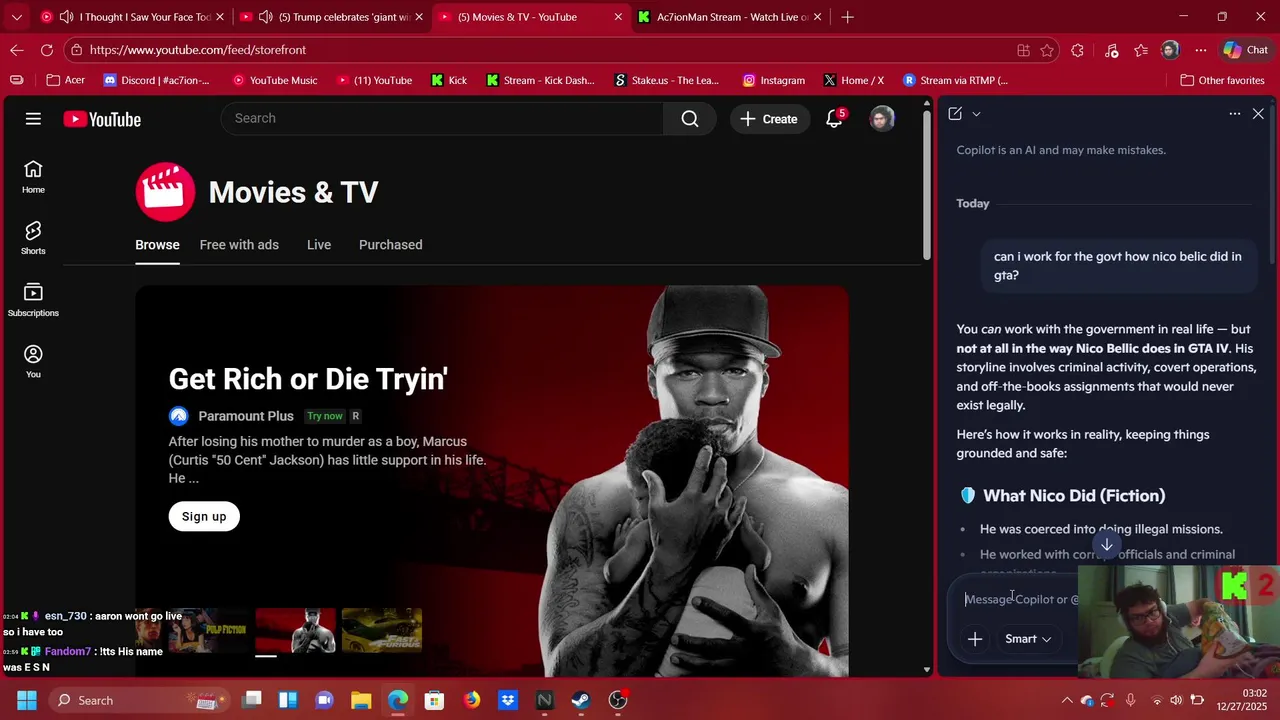This screenshot has width=1280, height=720.
Task: Select the Free with ads tab
Action: [x=239, y=244]
